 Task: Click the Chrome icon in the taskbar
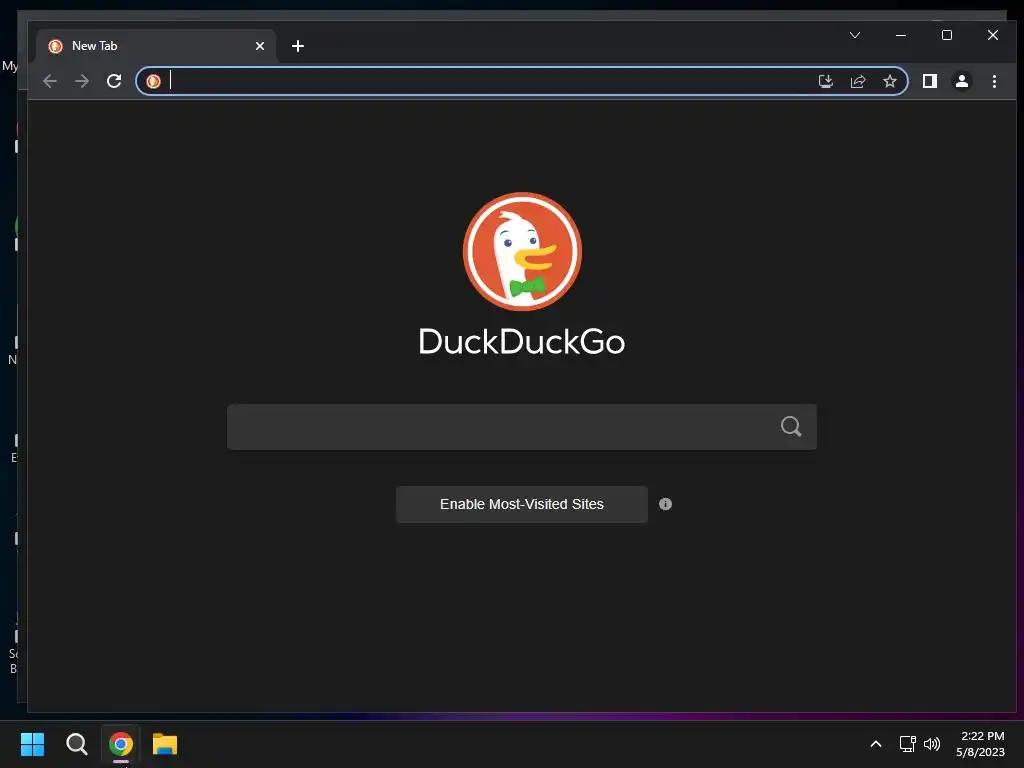121,744
